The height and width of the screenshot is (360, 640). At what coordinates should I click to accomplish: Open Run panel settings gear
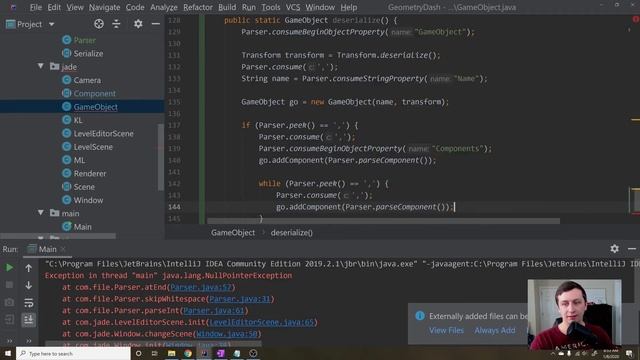[x=614, y=249]
